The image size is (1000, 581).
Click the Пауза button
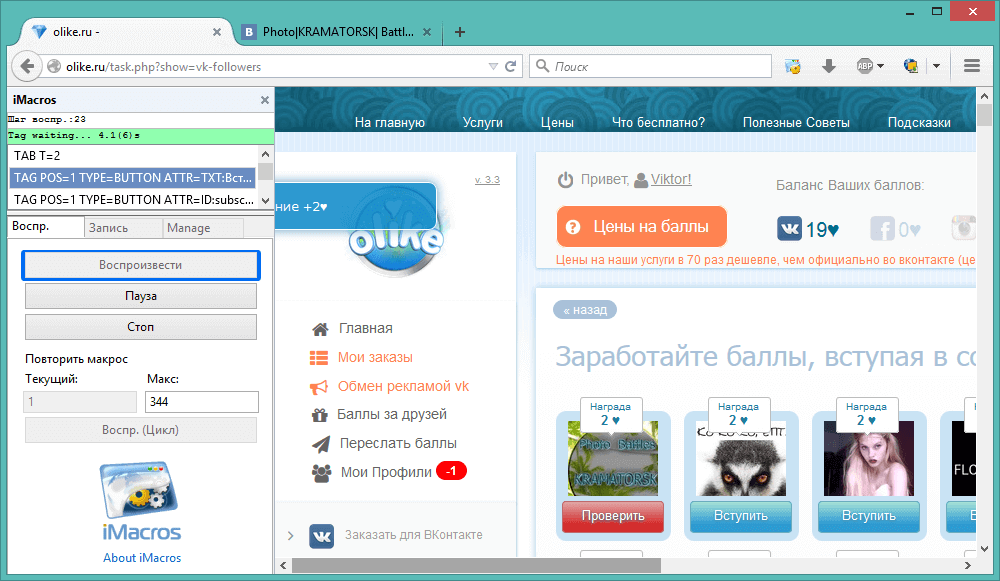point(141,296)
